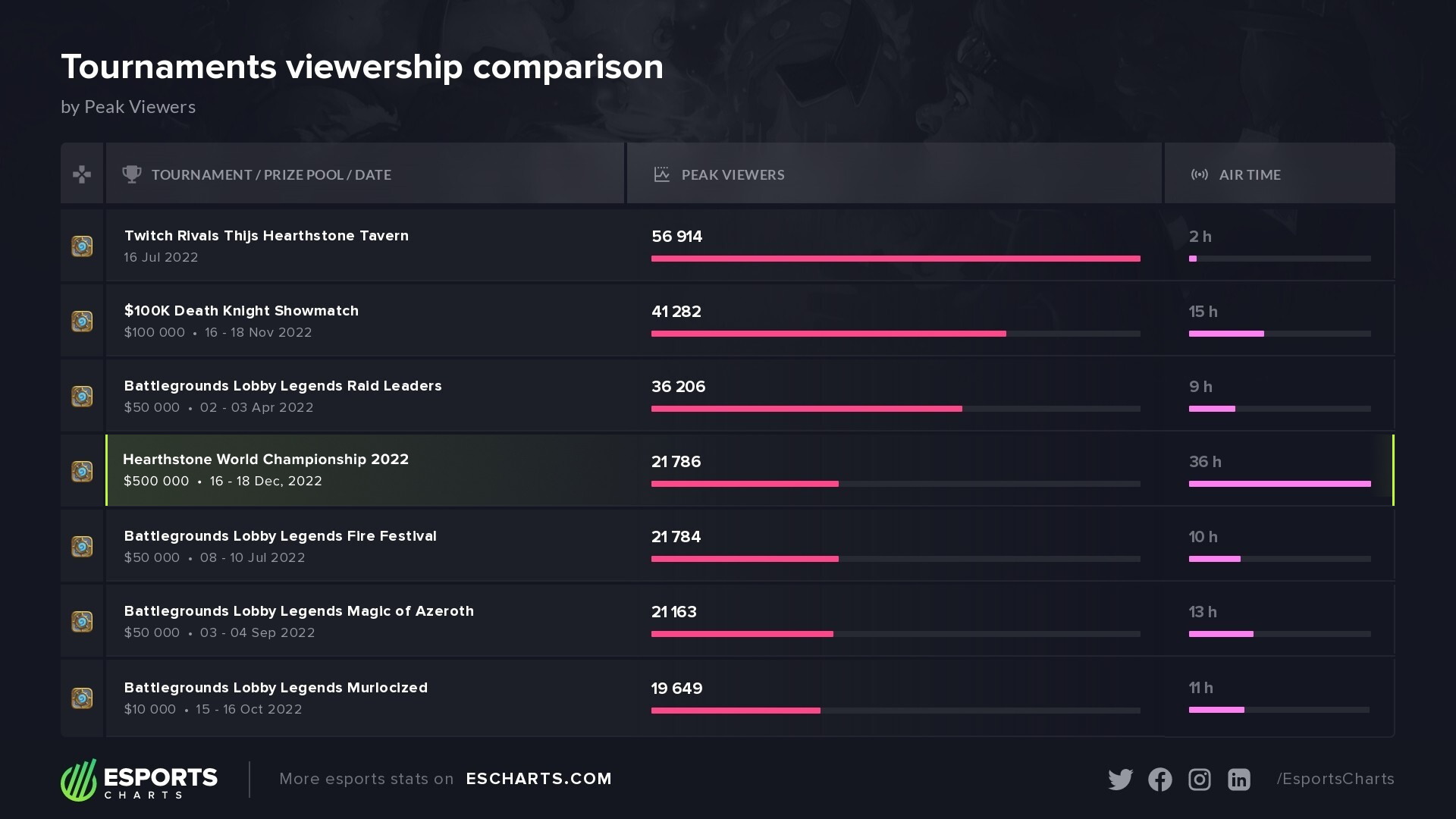Click the Twitter bird icon

[x=1120, y=780]
